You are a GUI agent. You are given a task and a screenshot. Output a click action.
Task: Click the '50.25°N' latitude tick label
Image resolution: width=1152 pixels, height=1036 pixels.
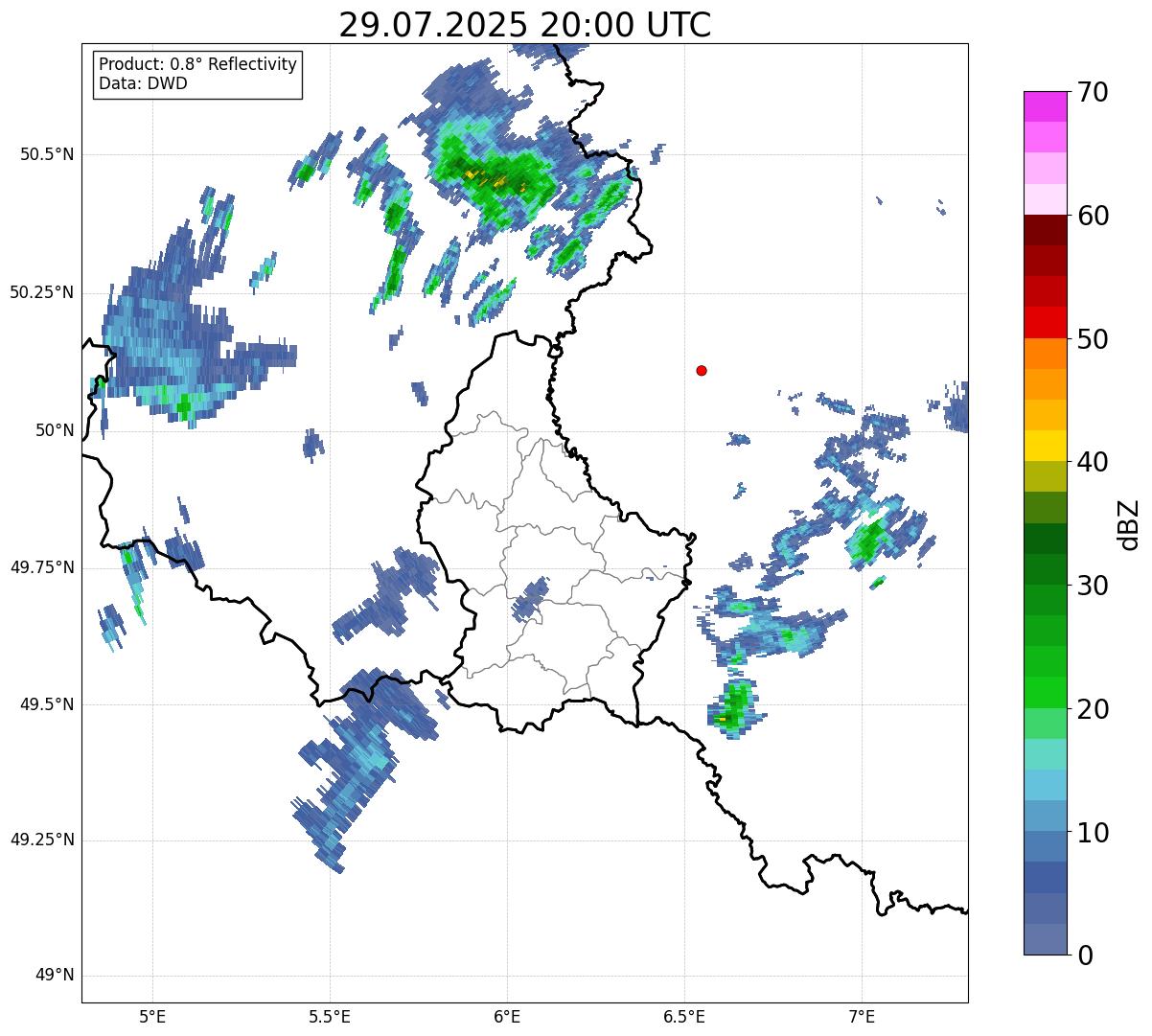coord(41,292)
